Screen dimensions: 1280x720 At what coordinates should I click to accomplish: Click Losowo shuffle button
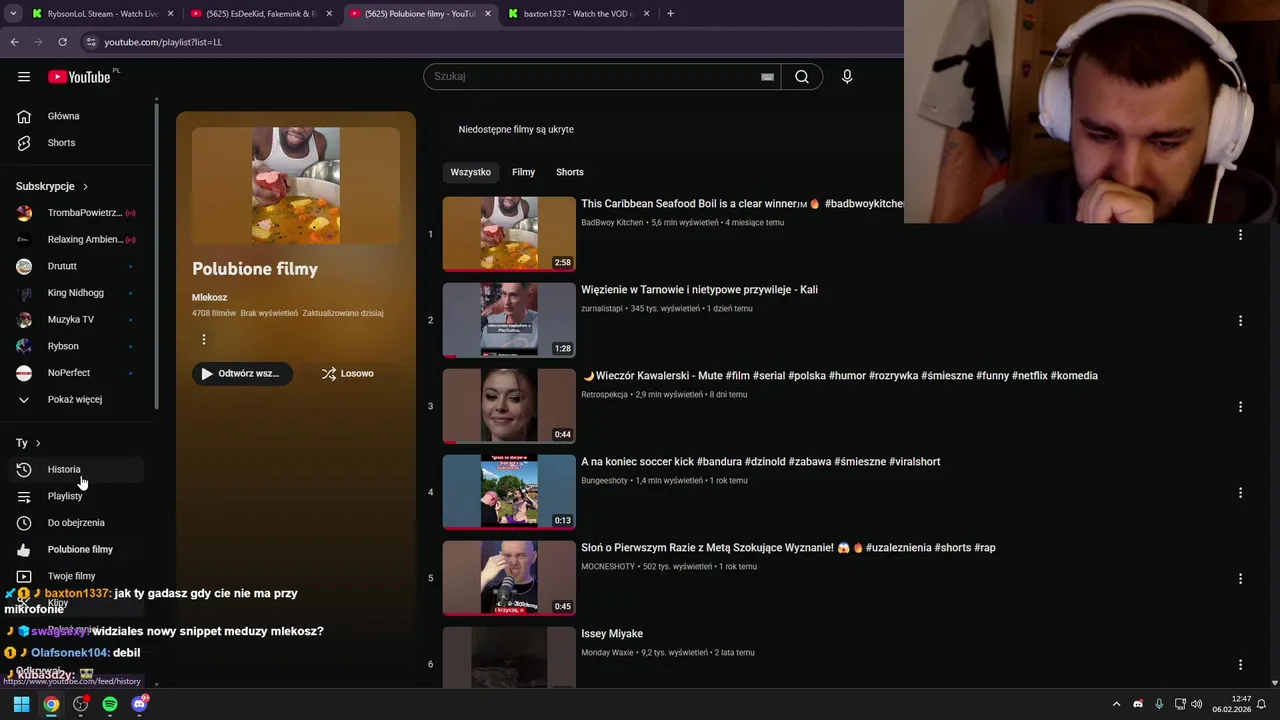coord(347,374)
